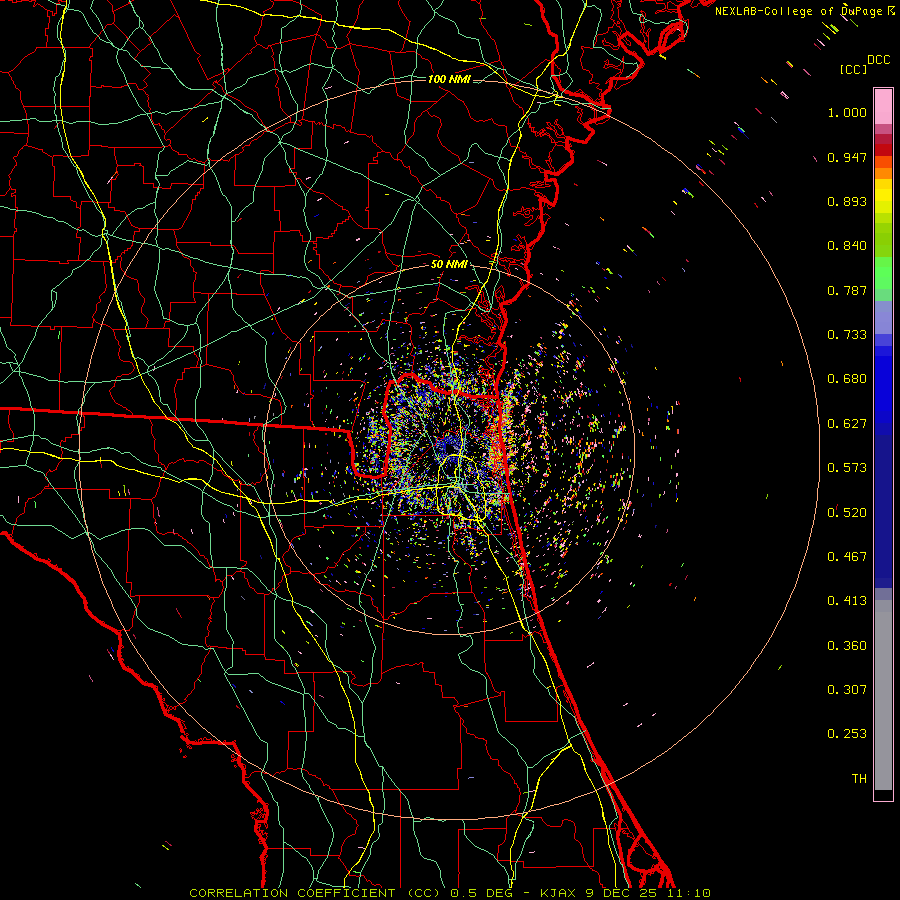The image size is (900, 900).
Task: Click the bright green color band near 0.800
Action: click(x=883, y=273)
